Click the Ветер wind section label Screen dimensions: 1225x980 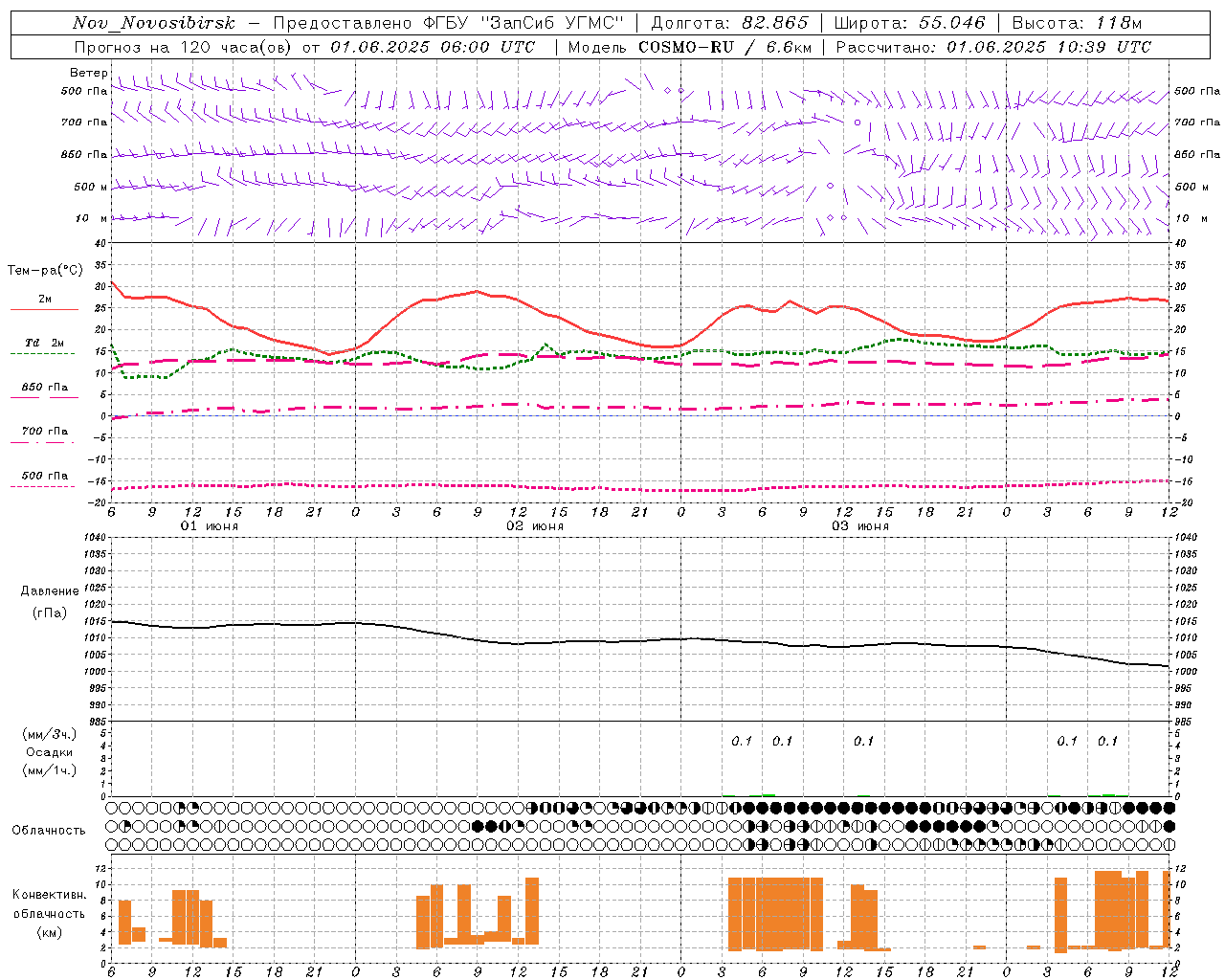tap(89, 73)
